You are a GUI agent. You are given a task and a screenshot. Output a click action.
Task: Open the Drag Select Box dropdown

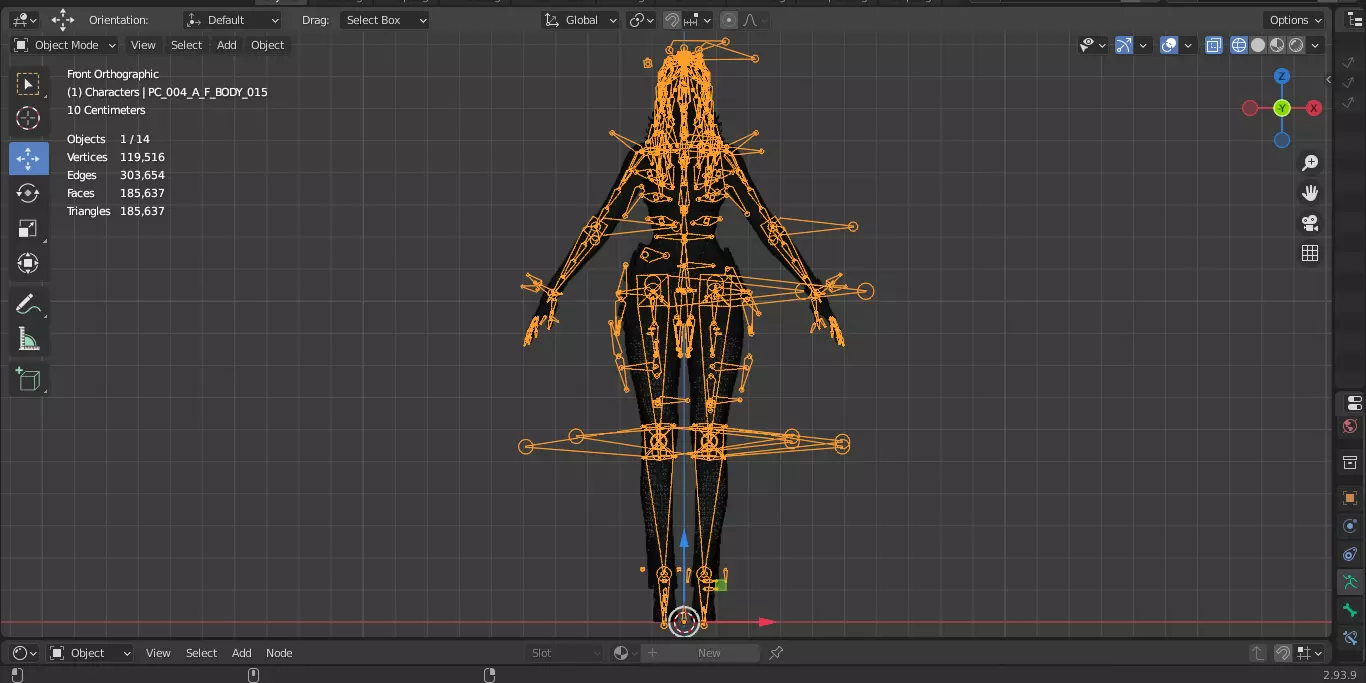coord(384,20)
